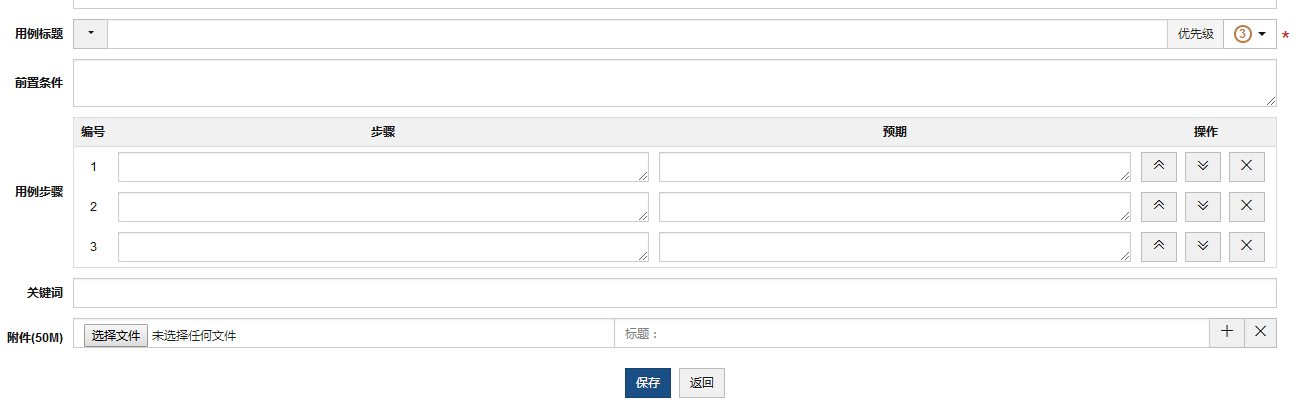
Task: Focus the 前置条件 text area
Action: [674, 83]
